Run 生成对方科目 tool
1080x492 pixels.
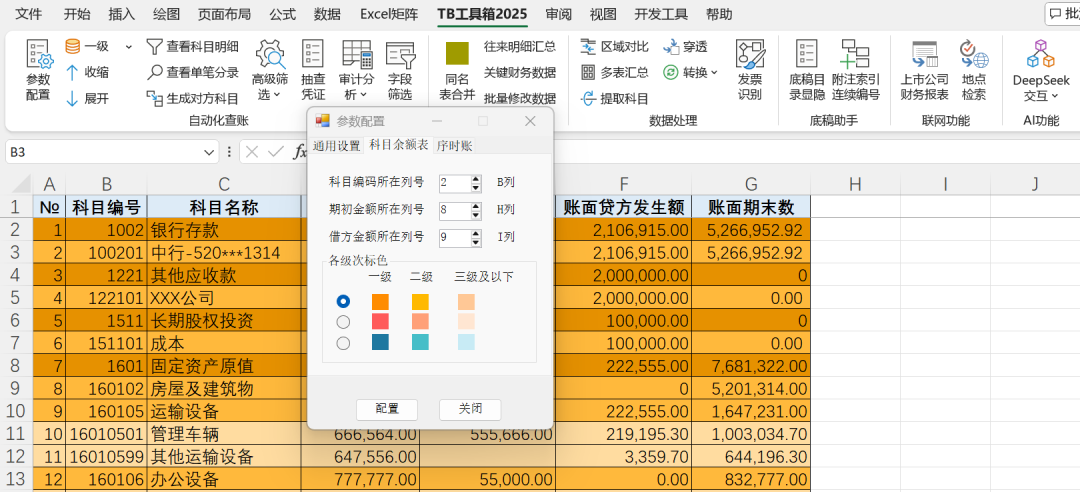click(193, 99)
